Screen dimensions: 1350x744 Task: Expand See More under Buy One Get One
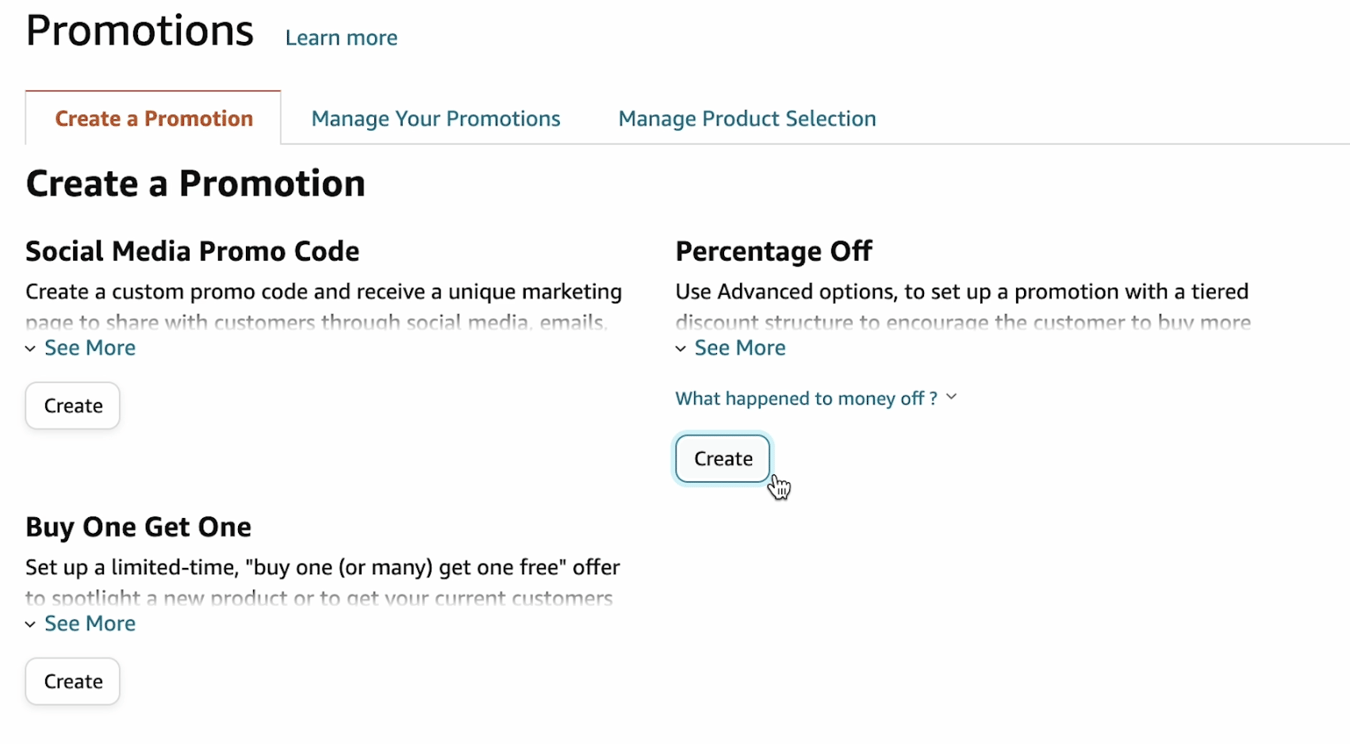click(x=89, y=623)
